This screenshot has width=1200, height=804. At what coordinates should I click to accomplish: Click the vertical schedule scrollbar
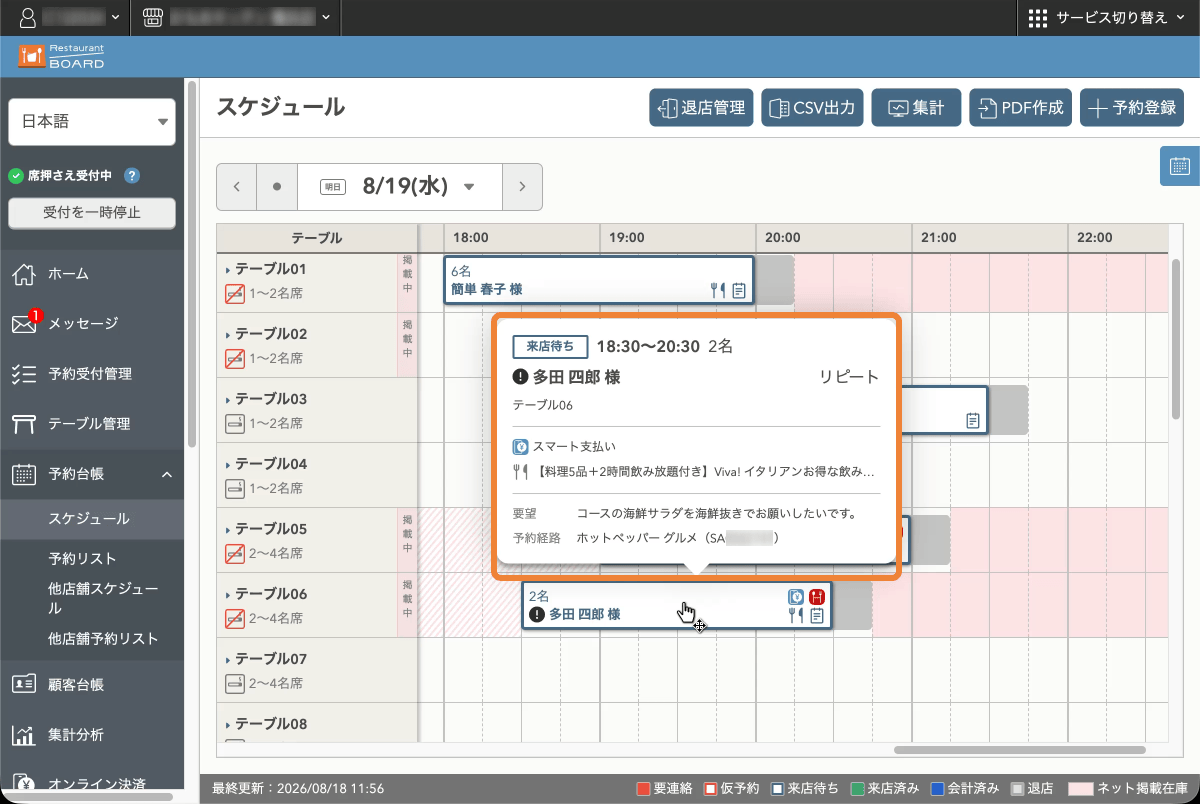point(1177,338)
